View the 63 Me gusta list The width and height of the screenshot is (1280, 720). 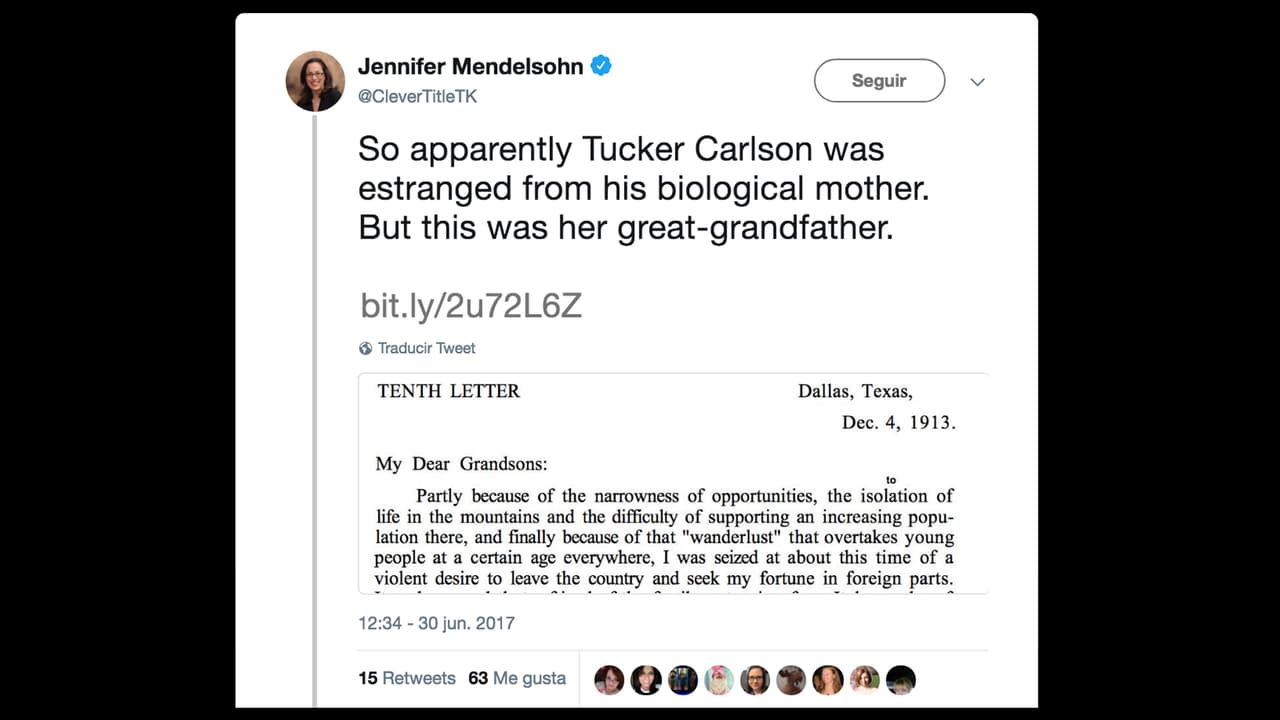click(517, 678)
